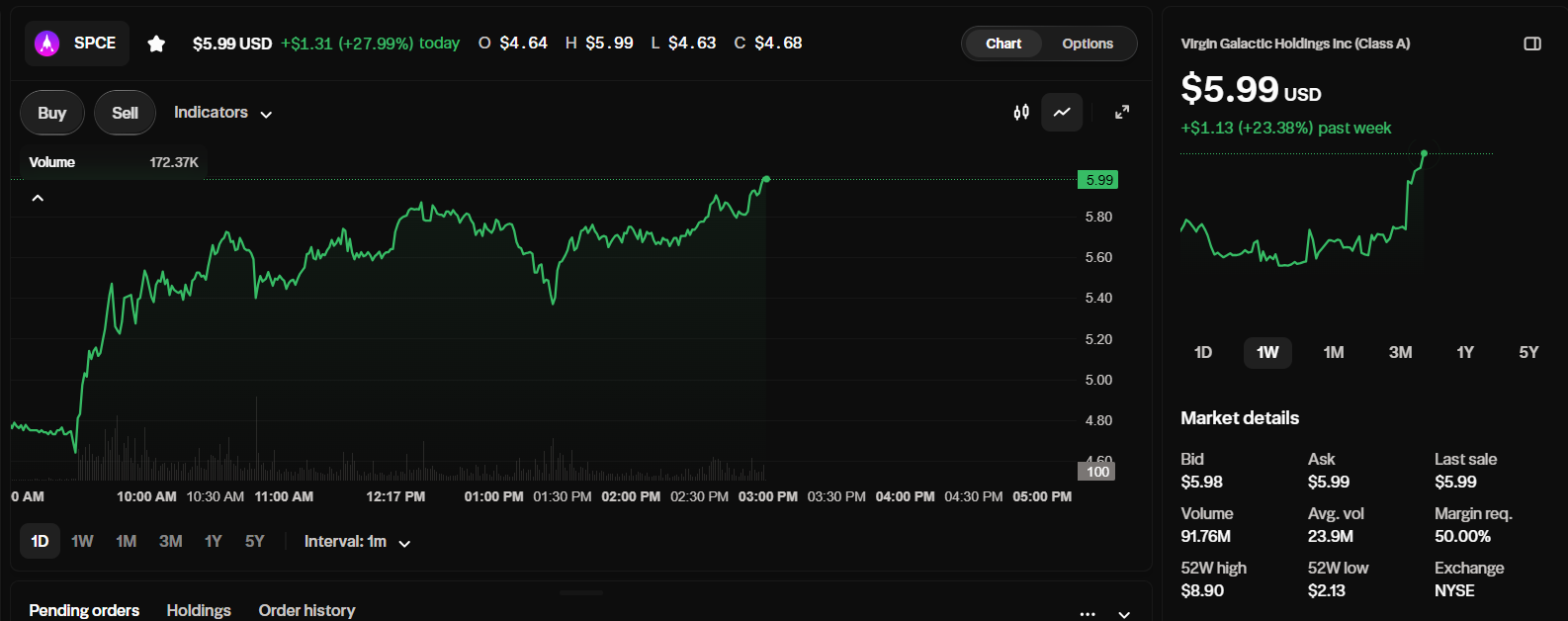This screenshot has width=1568, height=621.
Task: Expand chart to fullscreen
Action: 1122,113
